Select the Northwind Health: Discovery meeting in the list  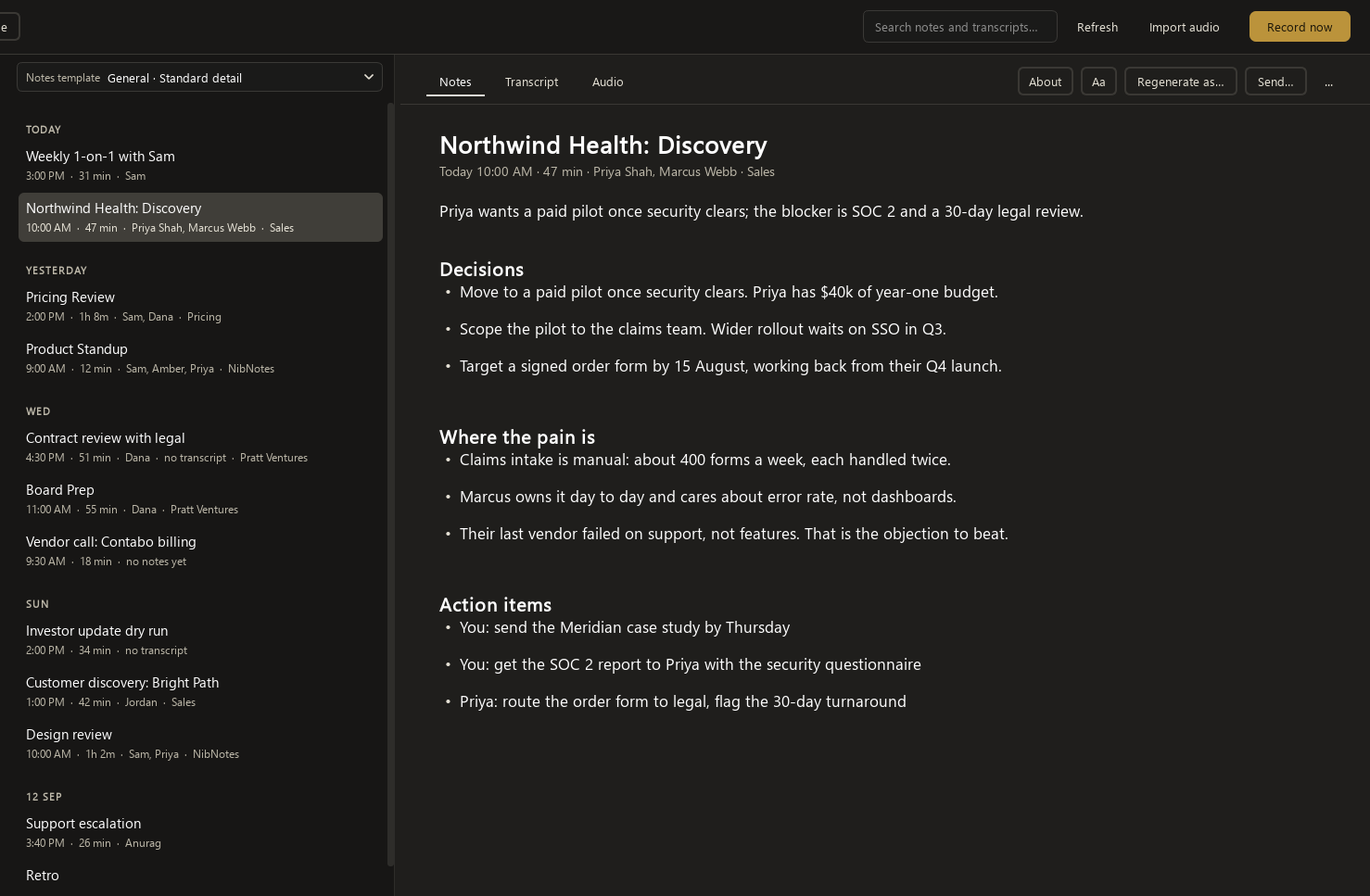(200, 217)
